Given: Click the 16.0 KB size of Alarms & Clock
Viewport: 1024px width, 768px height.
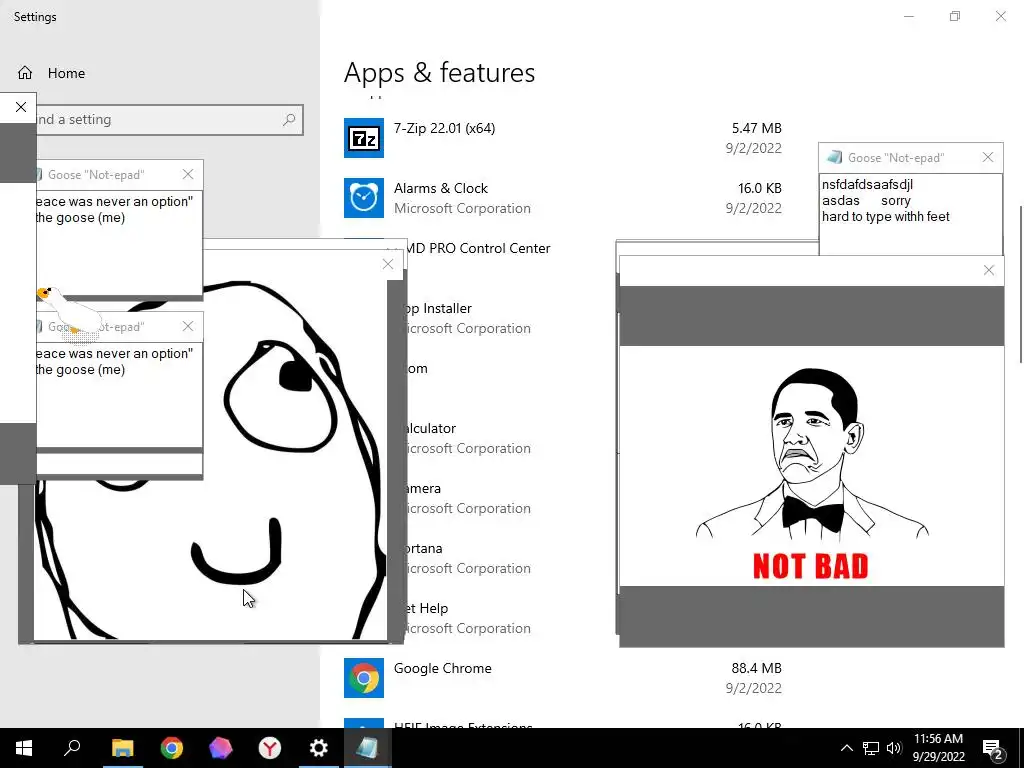Looking at the screenshot, I should coord(760,188).
